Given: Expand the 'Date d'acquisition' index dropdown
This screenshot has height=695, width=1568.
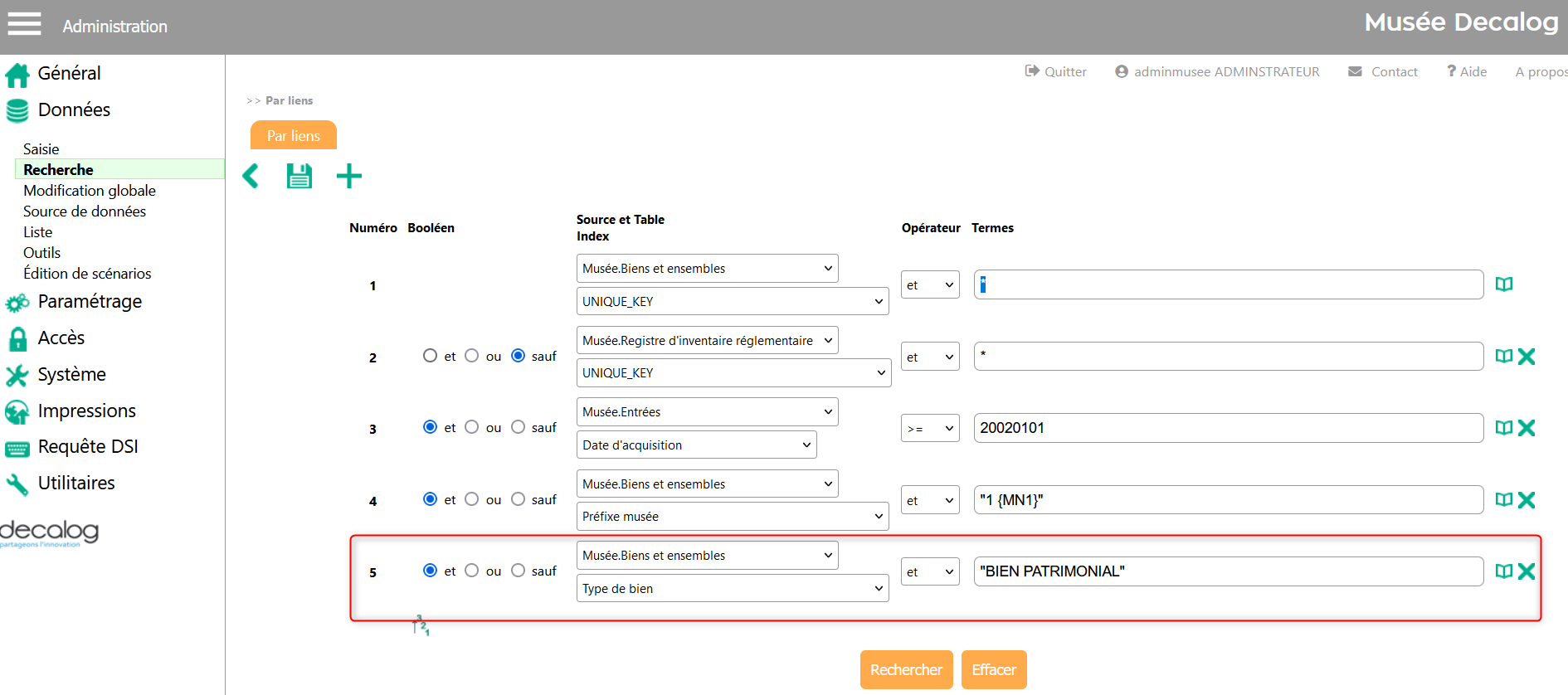Looking at the screenshot, I should pos(696,445).
